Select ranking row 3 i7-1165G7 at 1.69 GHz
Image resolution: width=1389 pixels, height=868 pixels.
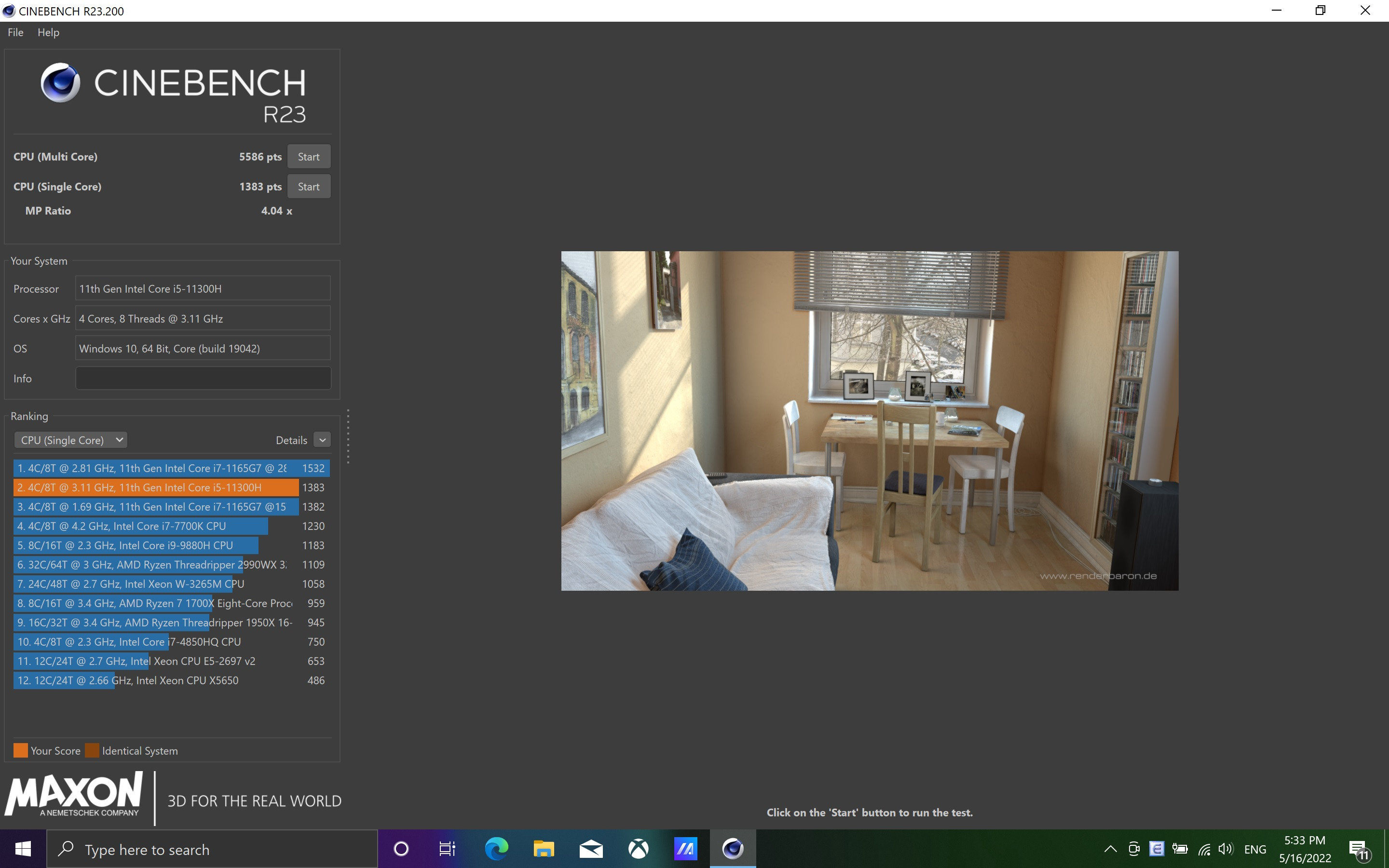click(172, 506)
